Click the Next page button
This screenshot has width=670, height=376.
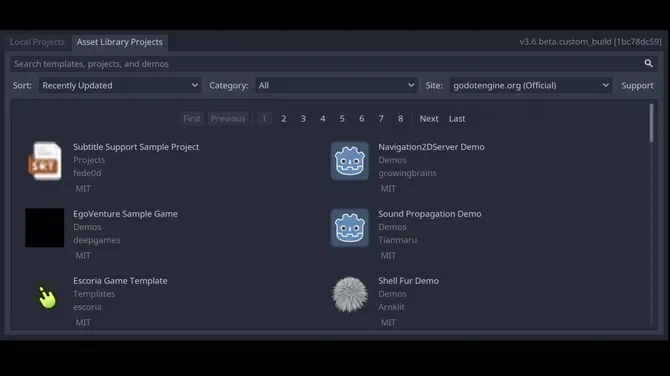click(x=429, y=119)
